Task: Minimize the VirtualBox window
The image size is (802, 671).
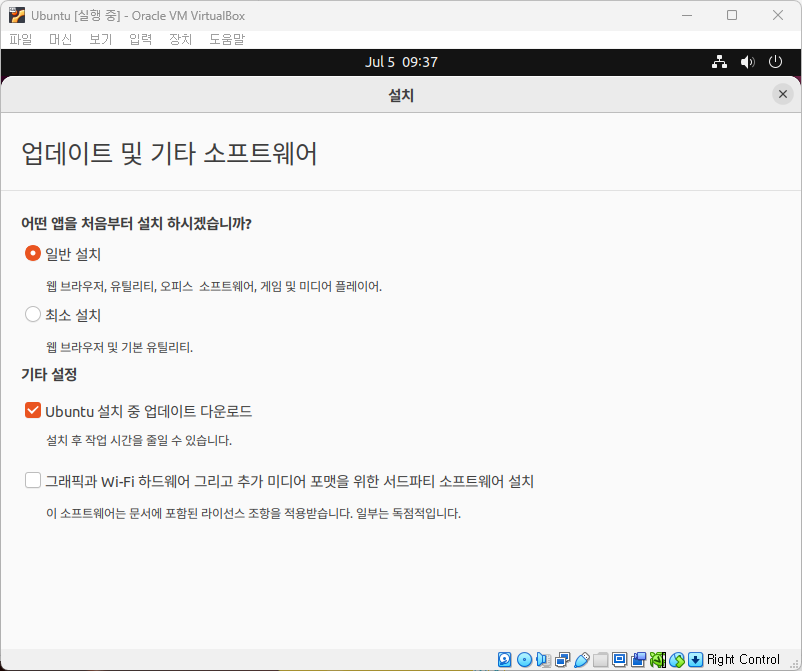Action: coord(687,15)
